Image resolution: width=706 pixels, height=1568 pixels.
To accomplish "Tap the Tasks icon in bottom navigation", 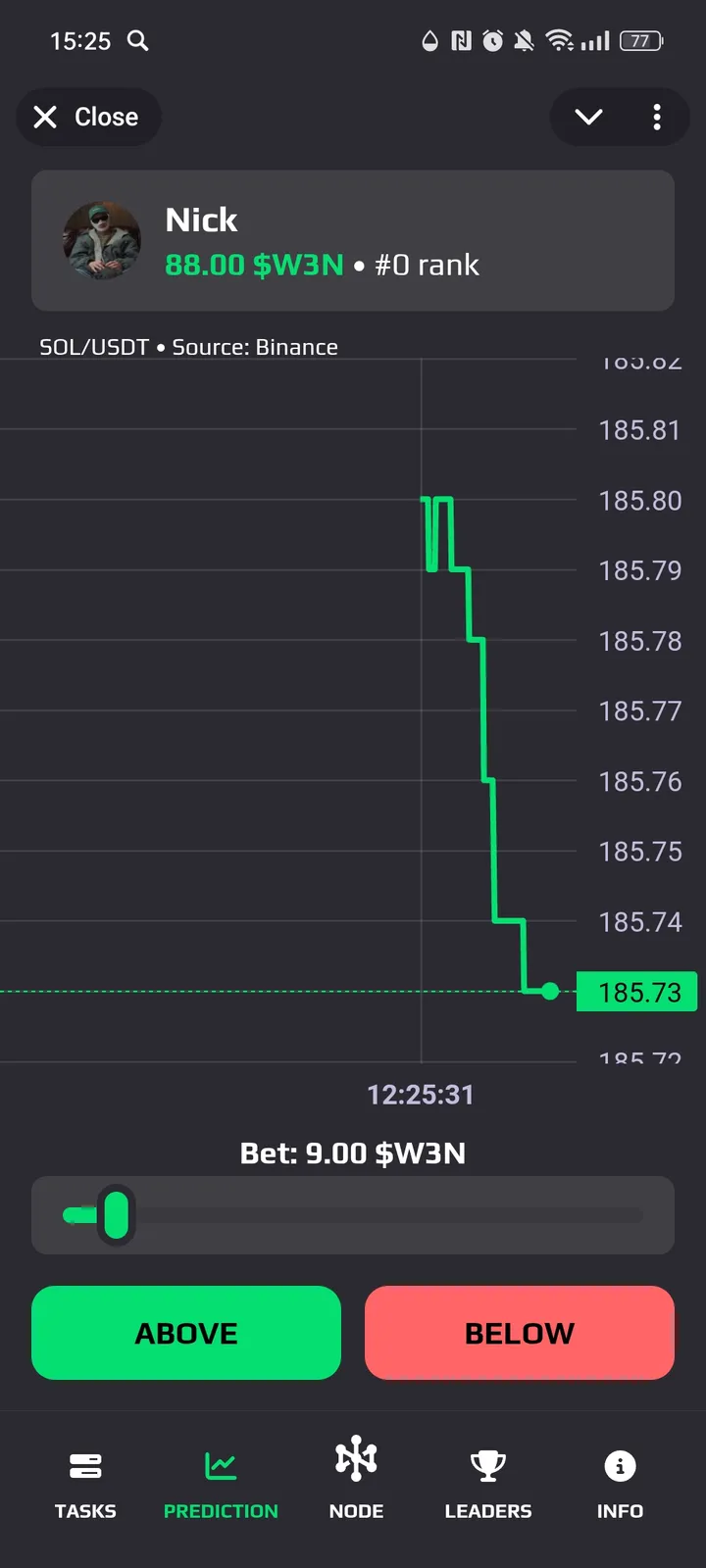I will (85, 1466).
